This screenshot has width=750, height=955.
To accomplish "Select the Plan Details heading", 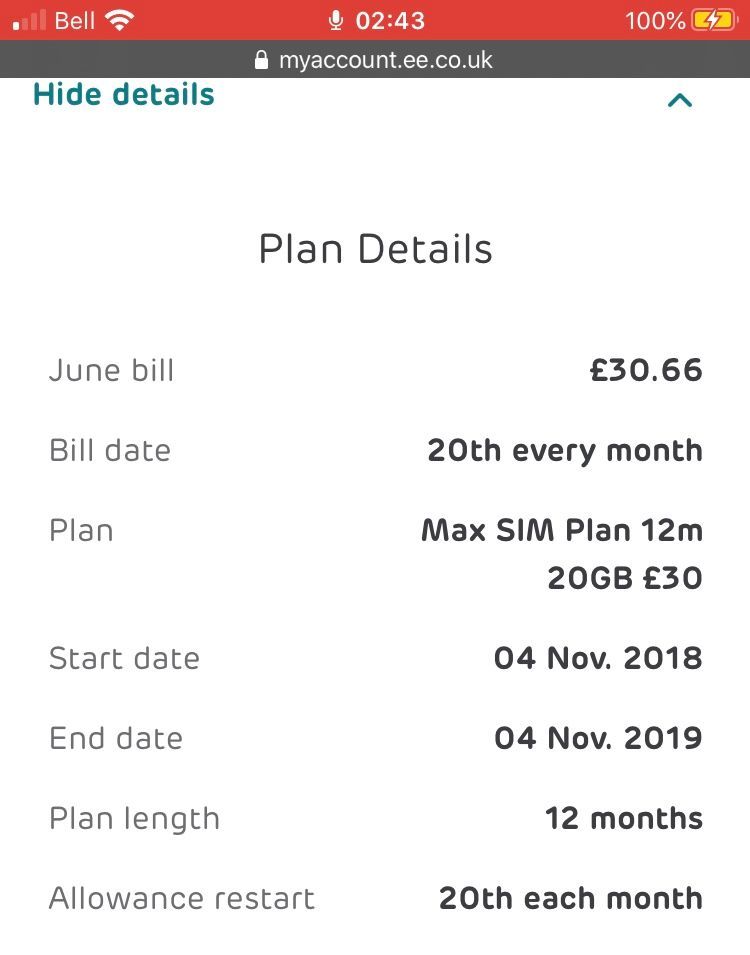I will coord(375,249).
